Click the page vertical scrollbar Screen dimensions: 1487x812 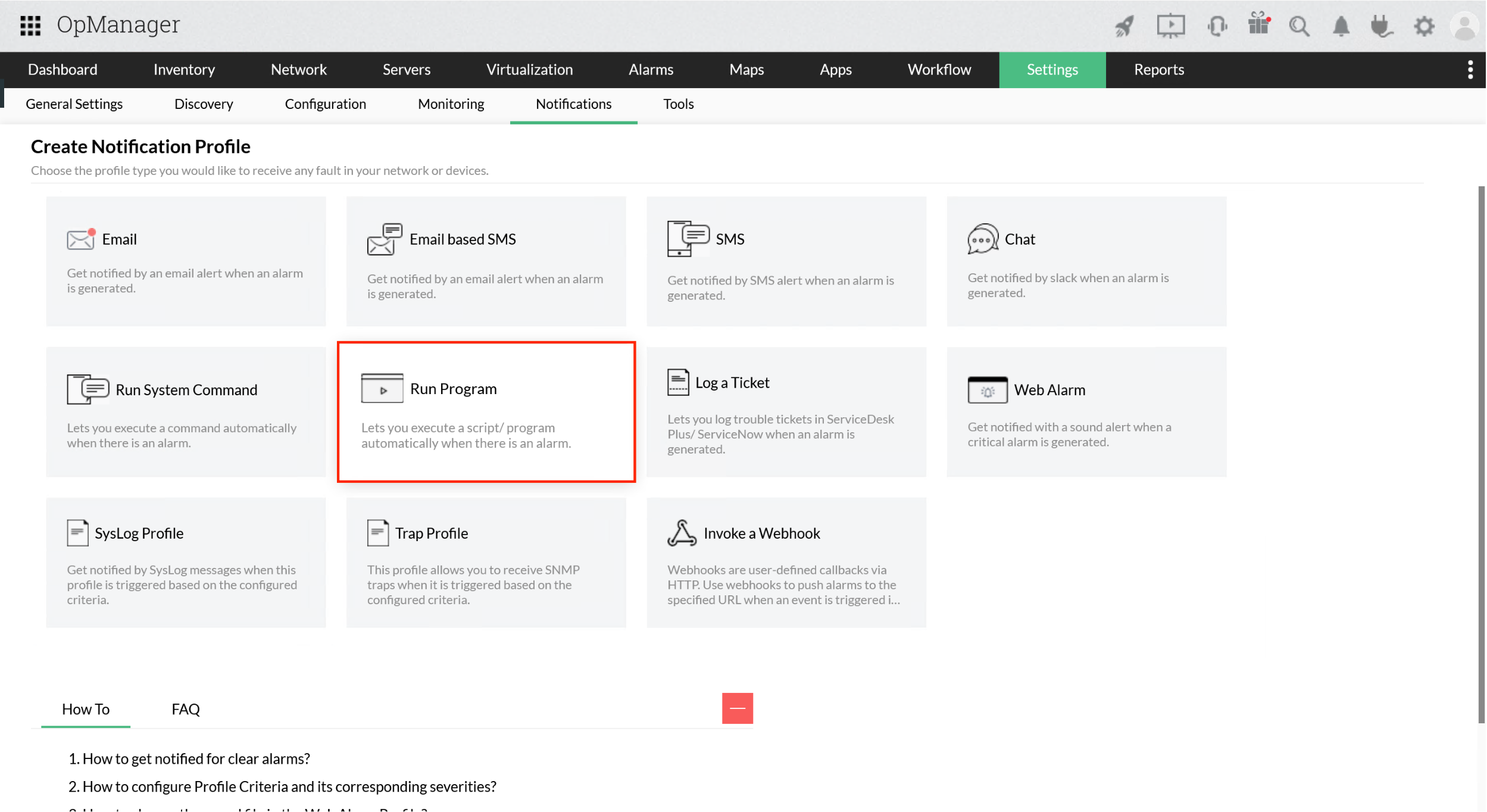point(1481,455)
